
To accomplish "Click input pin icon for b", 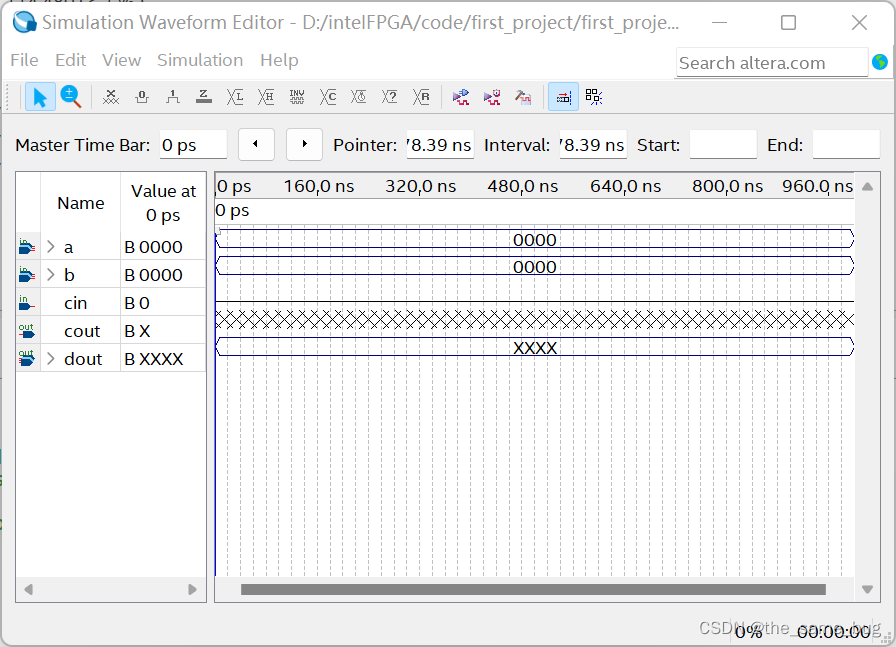I will pyautogui.click(x=26, y=274).
